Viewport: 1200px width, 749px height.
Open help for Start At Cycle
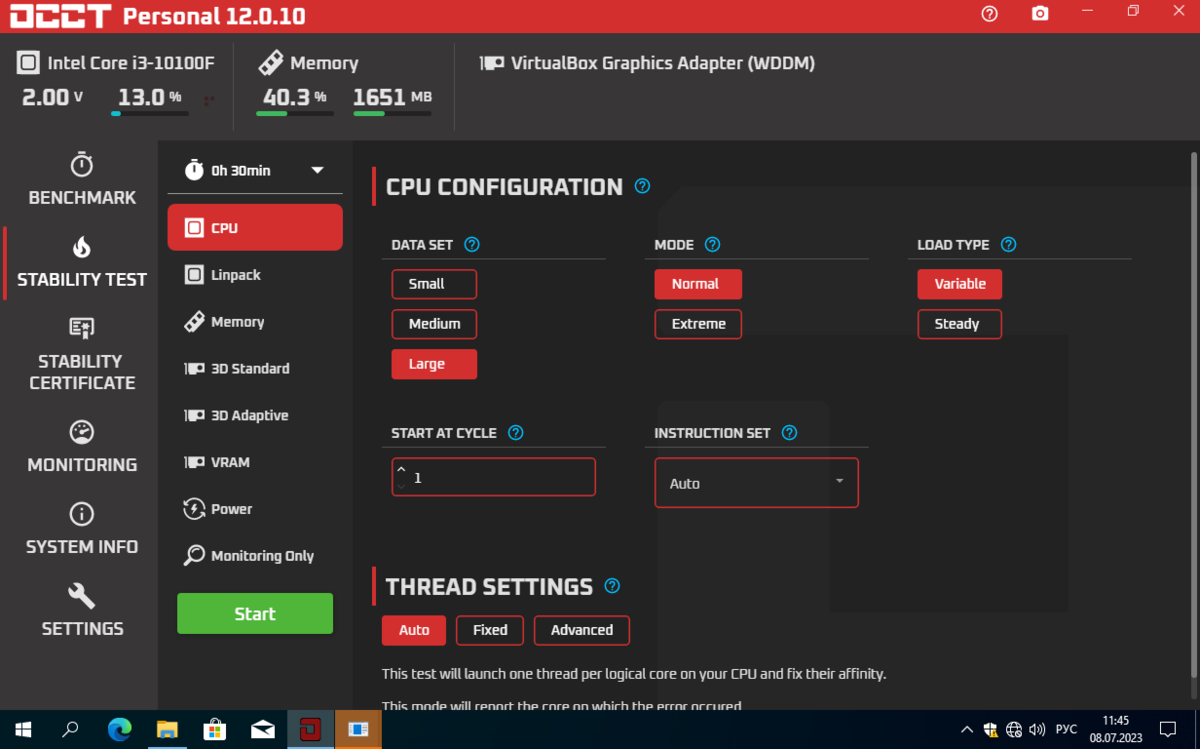(x=516, y=433)
